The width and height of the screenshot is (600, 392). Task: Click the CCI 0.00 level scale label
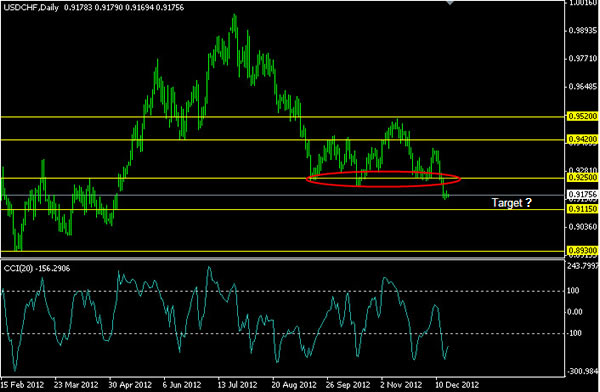click(x=575, y=312)
